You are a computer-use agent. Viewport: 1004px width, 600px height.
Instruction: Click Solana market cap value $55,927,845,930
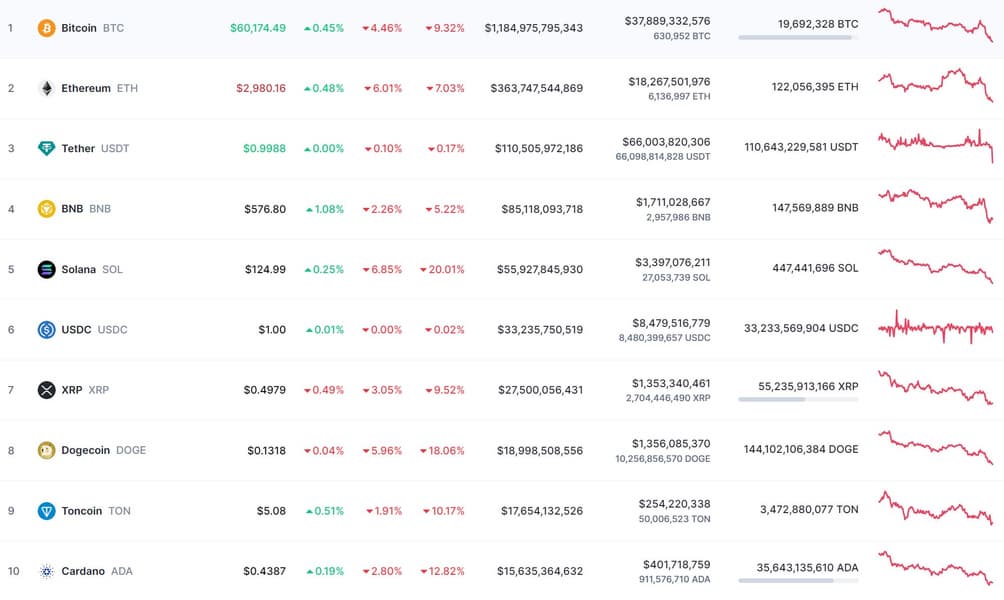[x=540, y=269]
